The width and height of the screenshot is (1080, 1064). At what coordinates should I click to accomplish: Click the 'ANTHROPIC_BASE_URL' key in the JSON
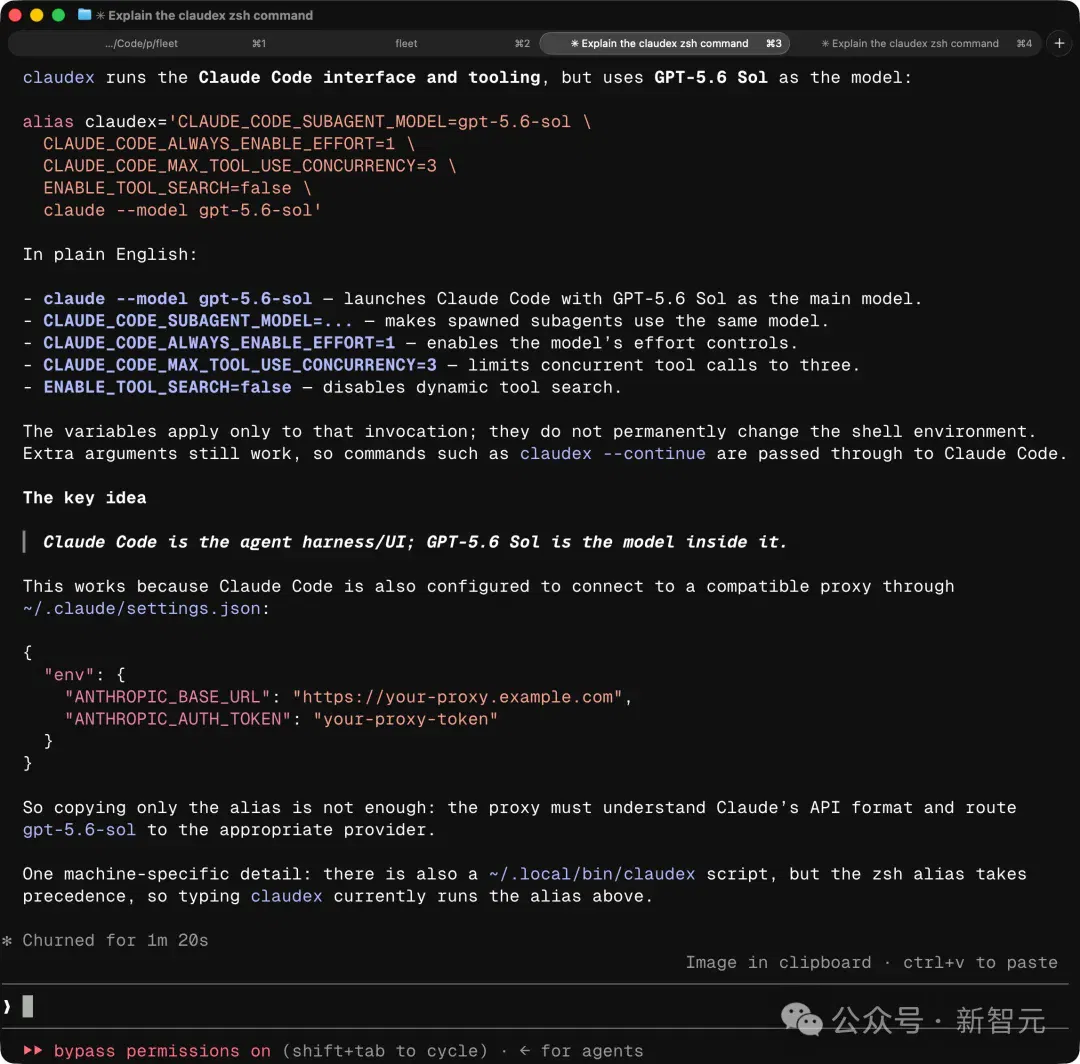pyautogui.click(x=167, y=697)
